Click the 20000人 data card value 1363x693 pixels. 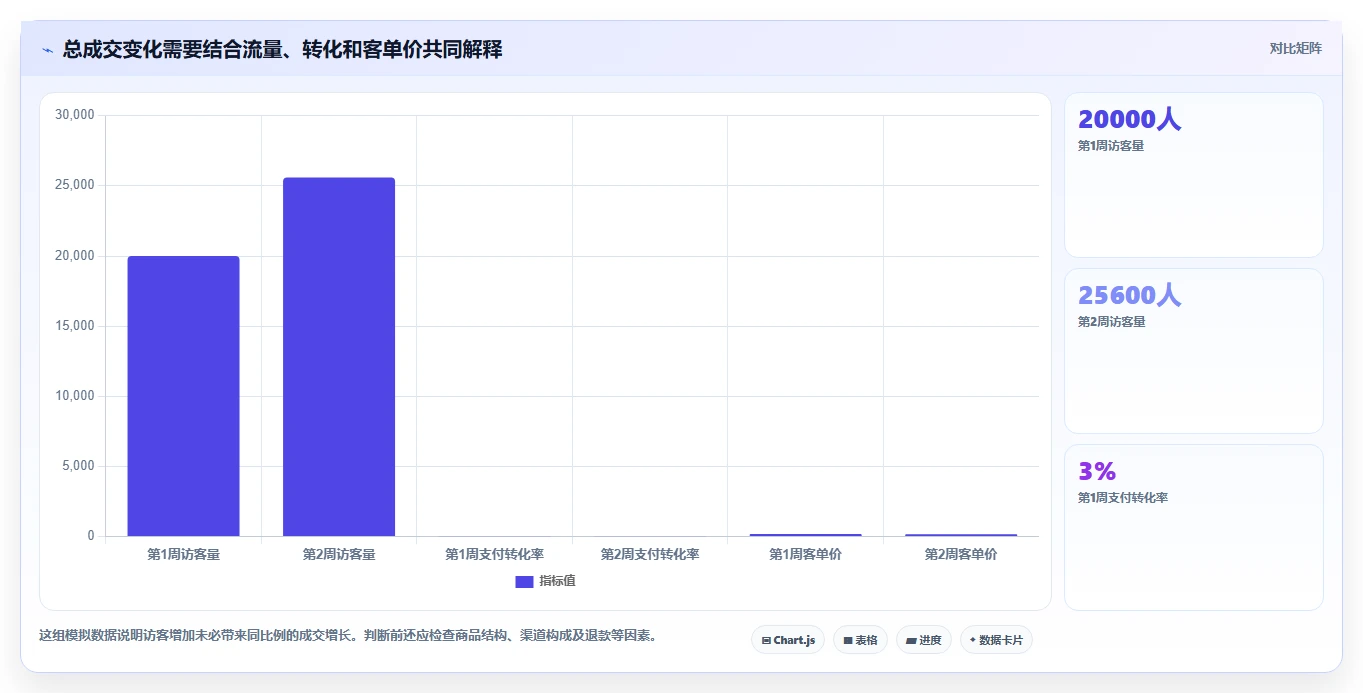(x=1129, y=119)
